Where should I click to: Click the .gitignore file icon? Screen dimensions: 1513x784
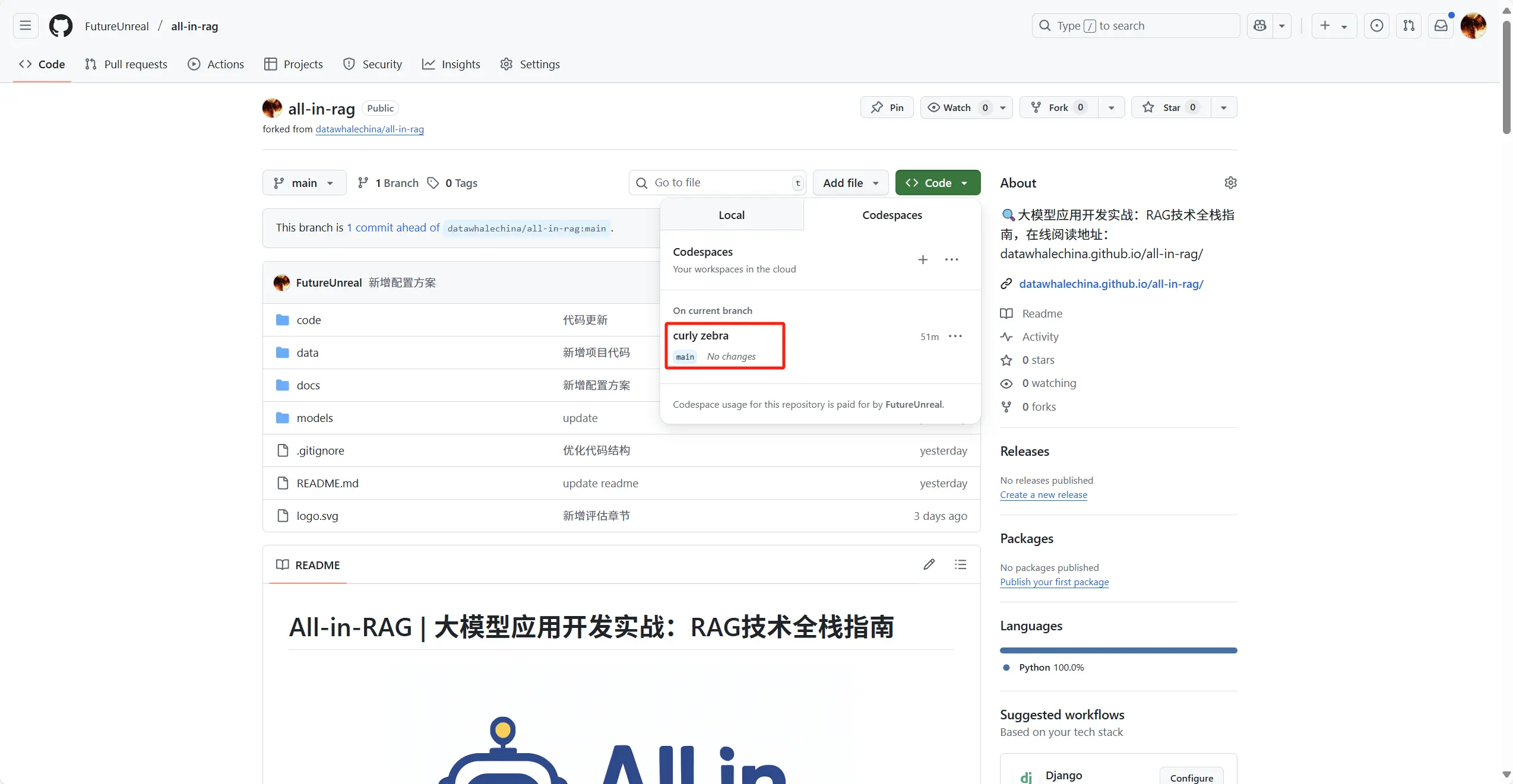pos(283,450)
